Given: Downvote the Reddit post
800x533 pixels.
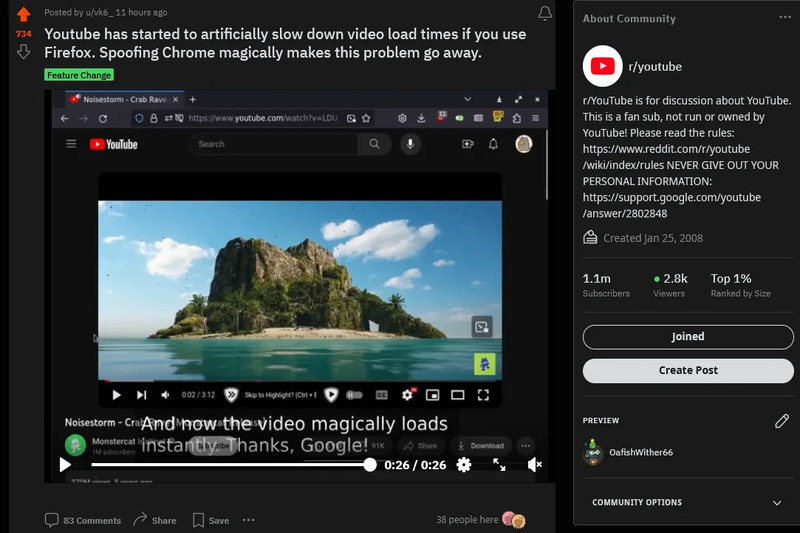Looking at the screenshot, I should pos(23,52).
